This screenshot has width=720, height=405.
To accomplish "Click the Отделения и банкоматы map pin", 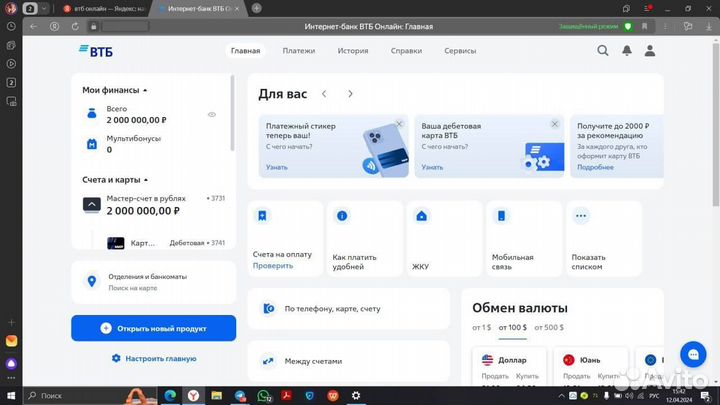I will (x=92, y=281).
